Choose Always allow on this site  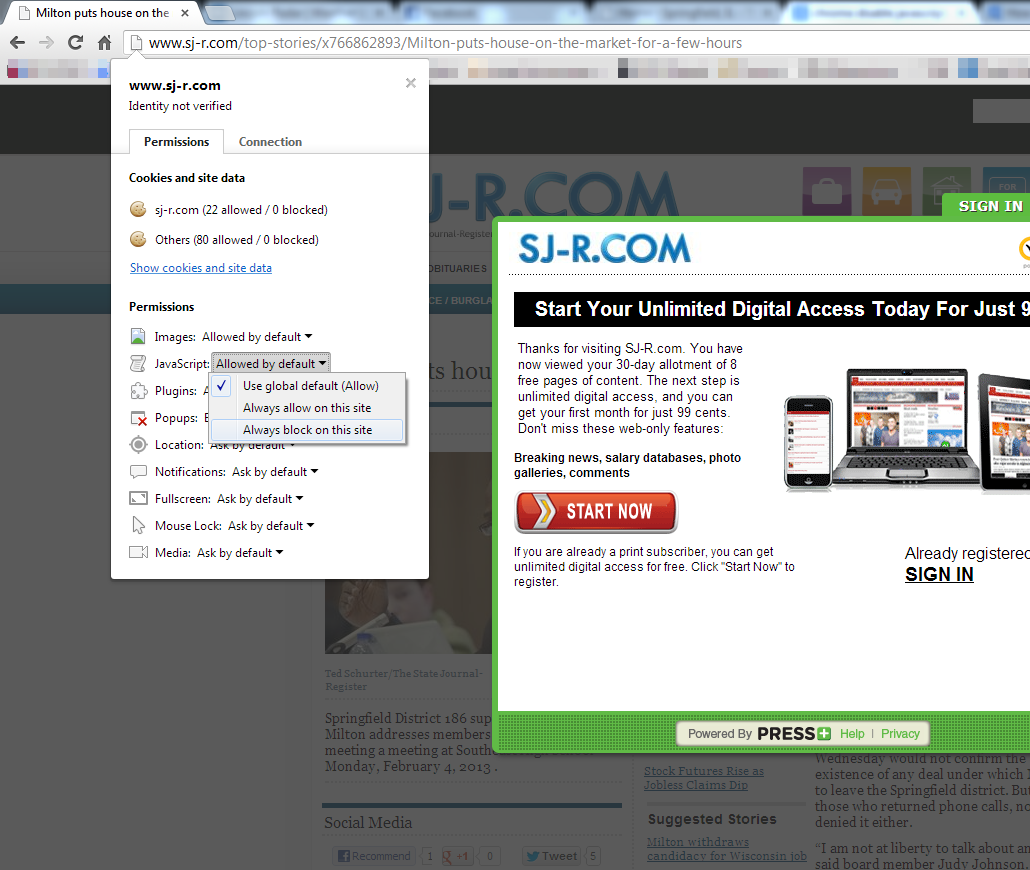point(307,408)
